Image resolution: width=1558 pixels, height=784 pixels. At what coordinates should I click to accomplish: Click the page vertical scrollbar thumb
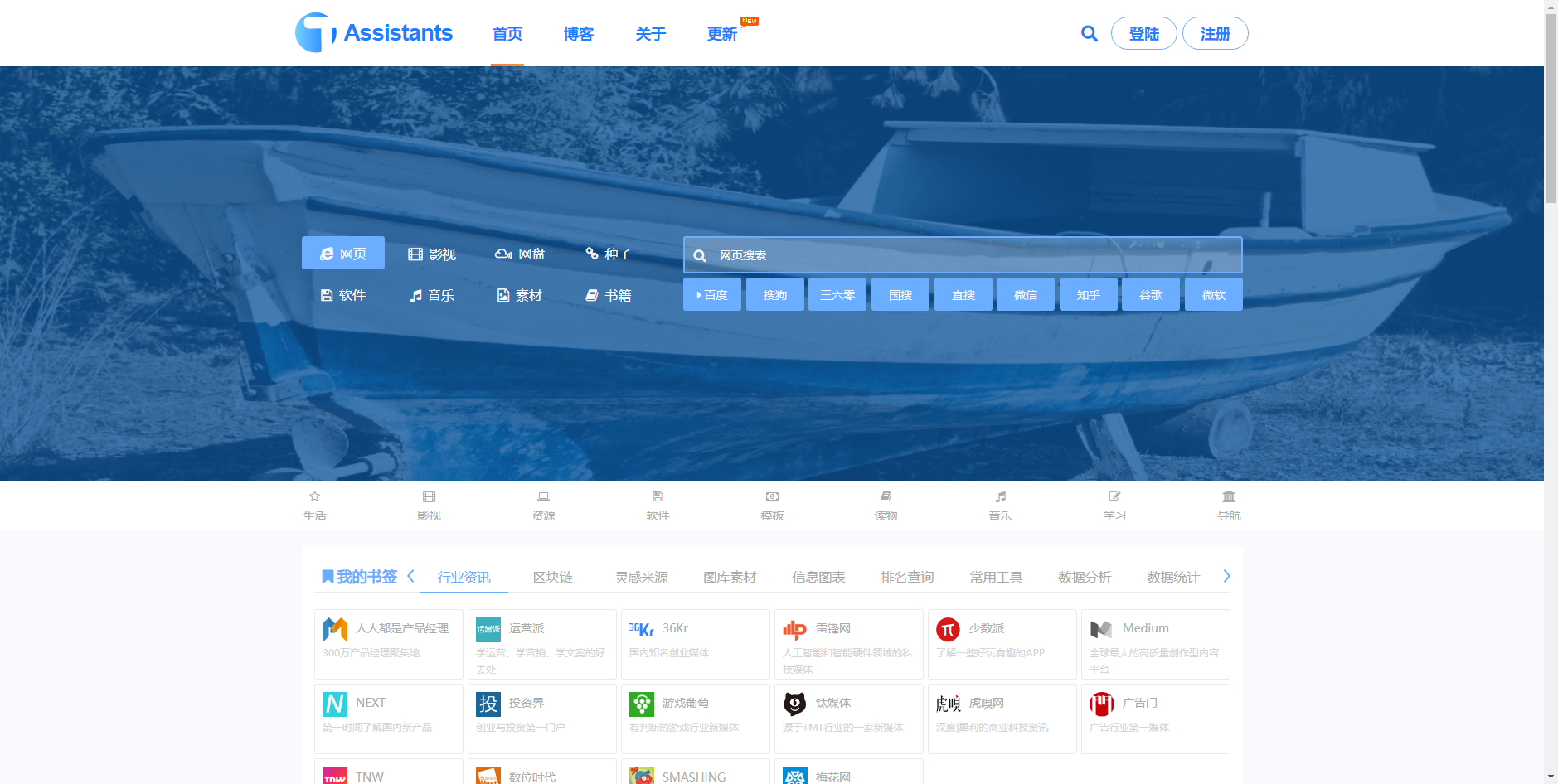1551,108
